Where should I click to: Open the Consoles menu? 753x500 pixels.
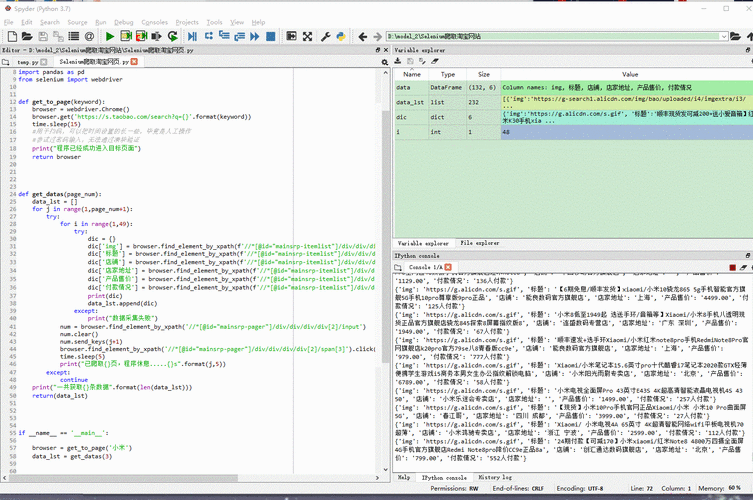tap(155, 22)
